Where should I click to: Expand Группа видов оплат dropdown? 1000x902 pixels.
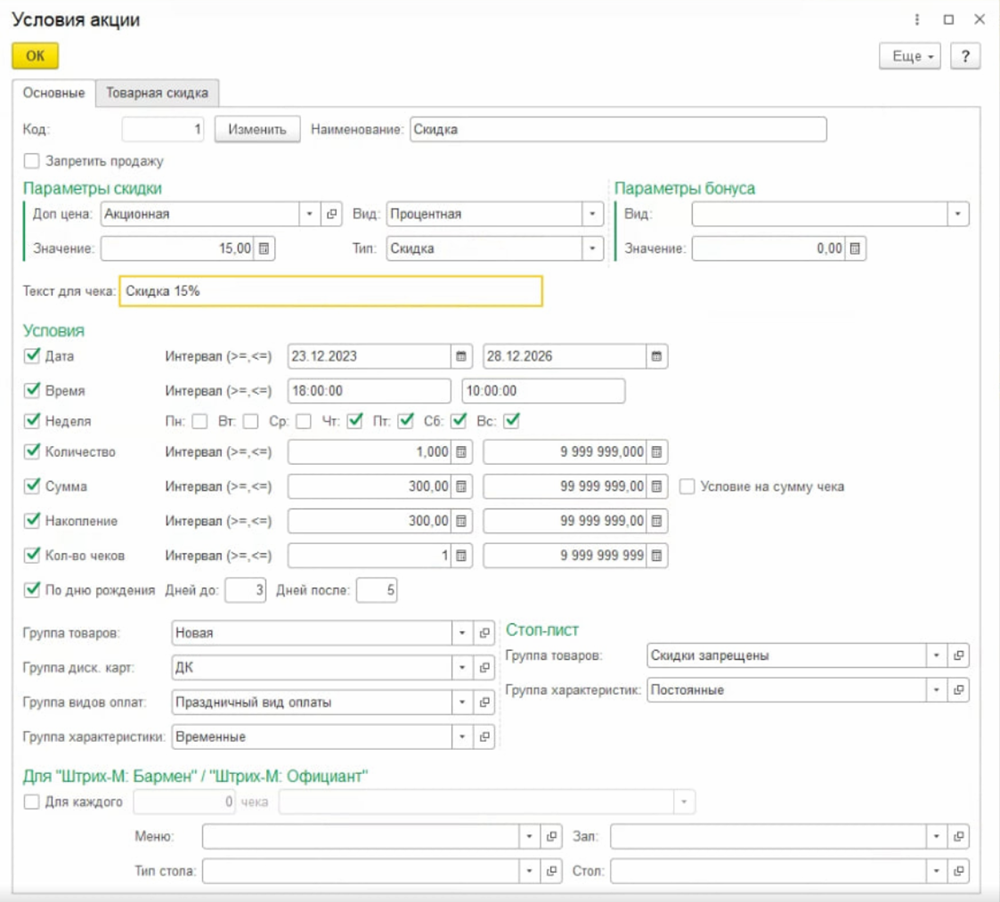462,702
